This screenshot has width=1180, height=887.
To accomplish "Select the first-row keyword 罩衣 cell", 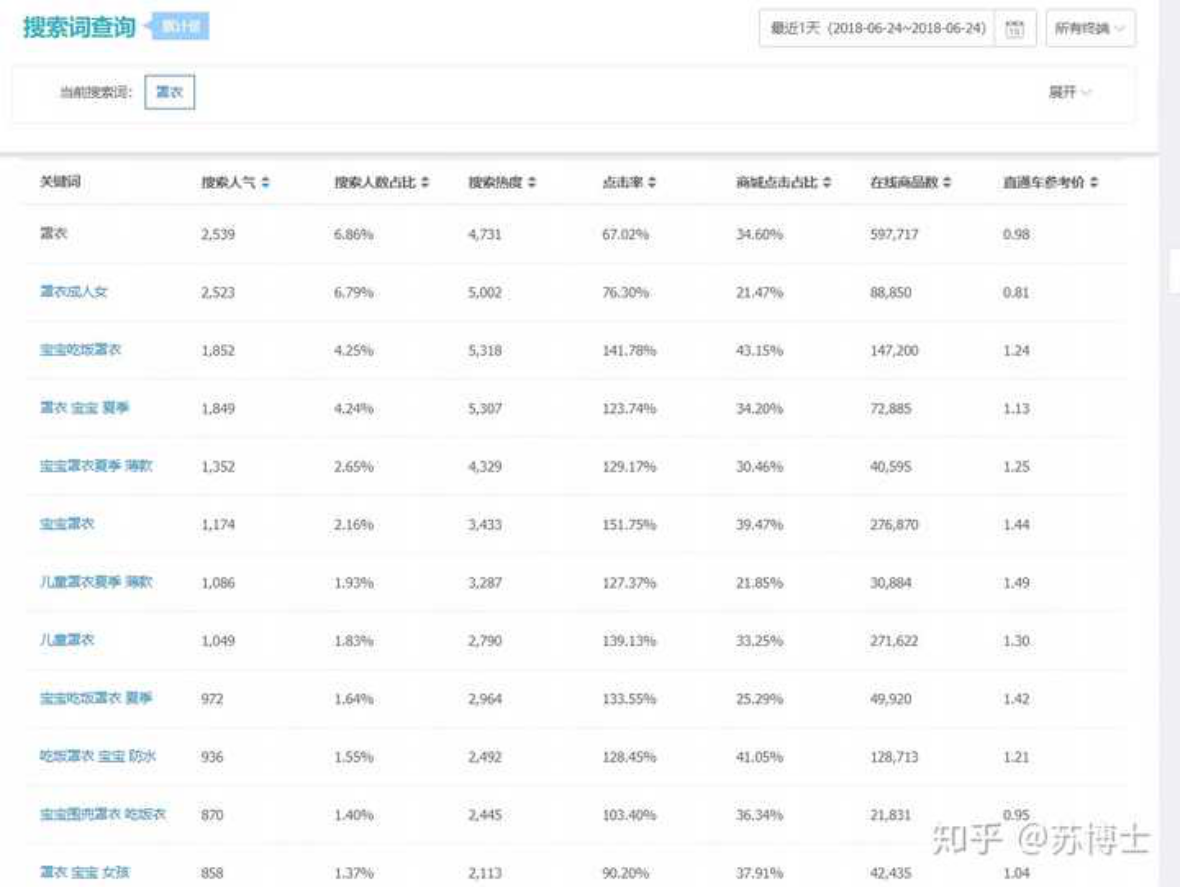I will tap(53, 233).
